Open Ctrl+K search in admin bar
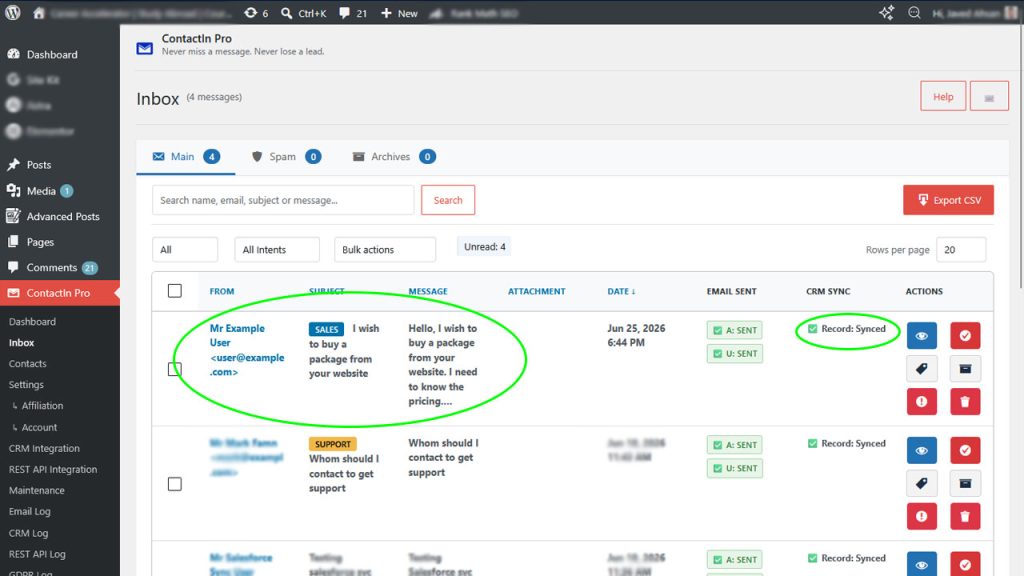The height and width of the screenshot is (576, 1024). point(304,12)
